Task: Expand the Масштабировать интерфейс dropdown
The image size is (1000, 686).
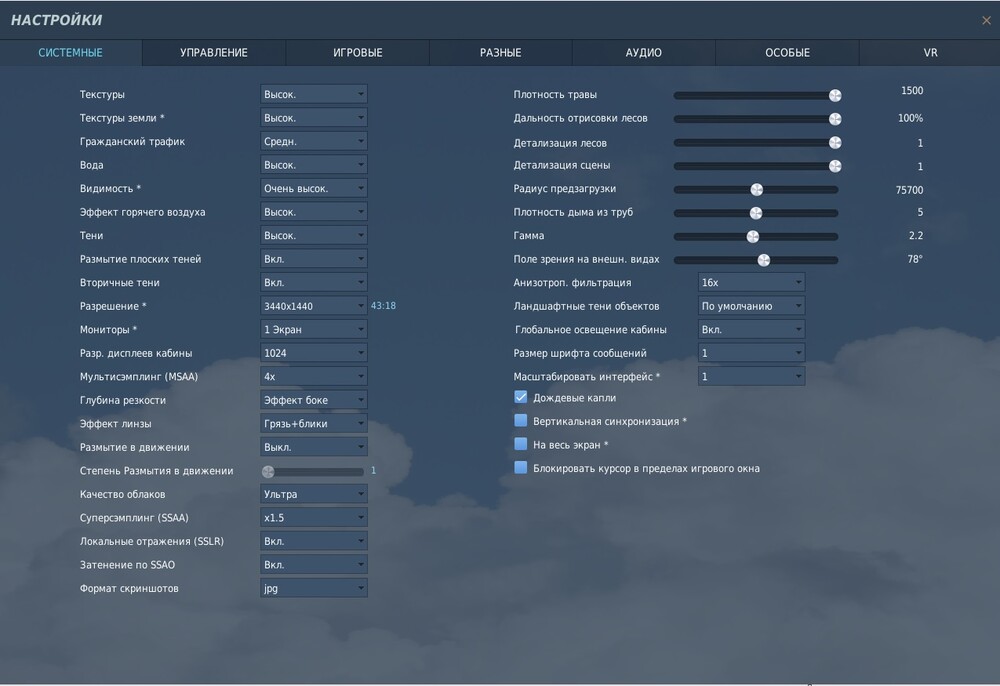Action: (751, 377)
